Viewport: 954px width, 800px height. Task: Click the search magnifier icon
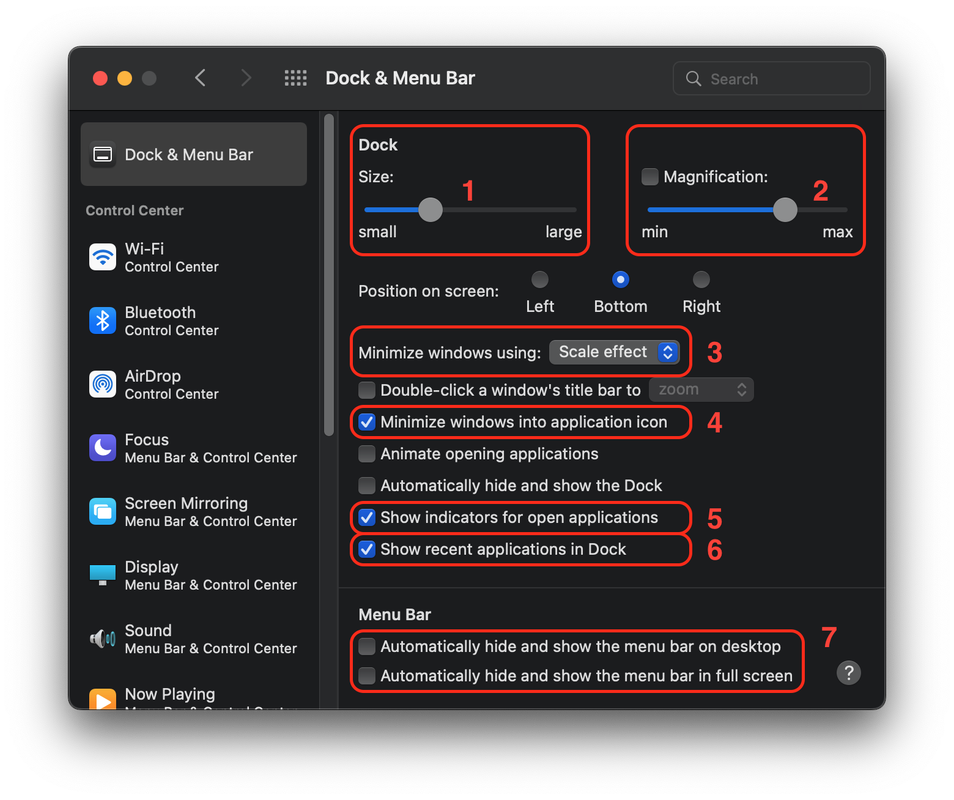coord(693,78)
